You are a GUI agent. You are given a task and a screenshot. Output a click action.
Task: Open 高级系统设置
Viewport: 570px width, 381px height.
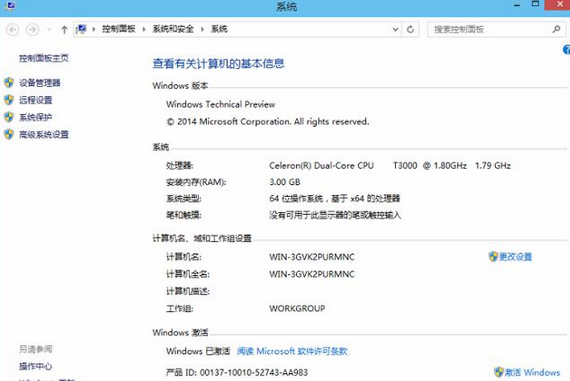[44, 135]
